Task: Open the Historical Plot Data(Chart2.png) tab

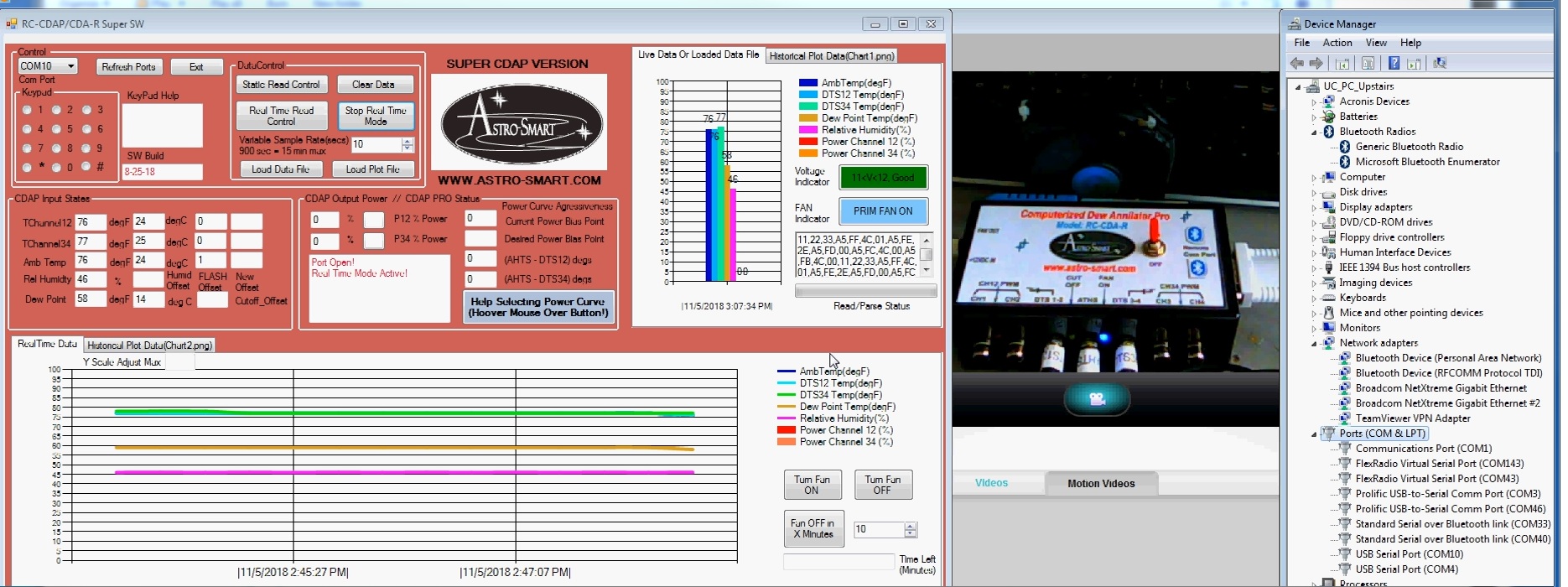Action: [x=150, y=345]
